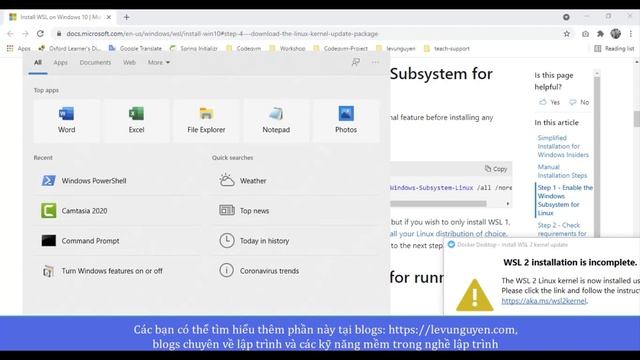Open Turn Windows features on or off
The width and height of the screenshot is (640, 360).
[117, 271]
